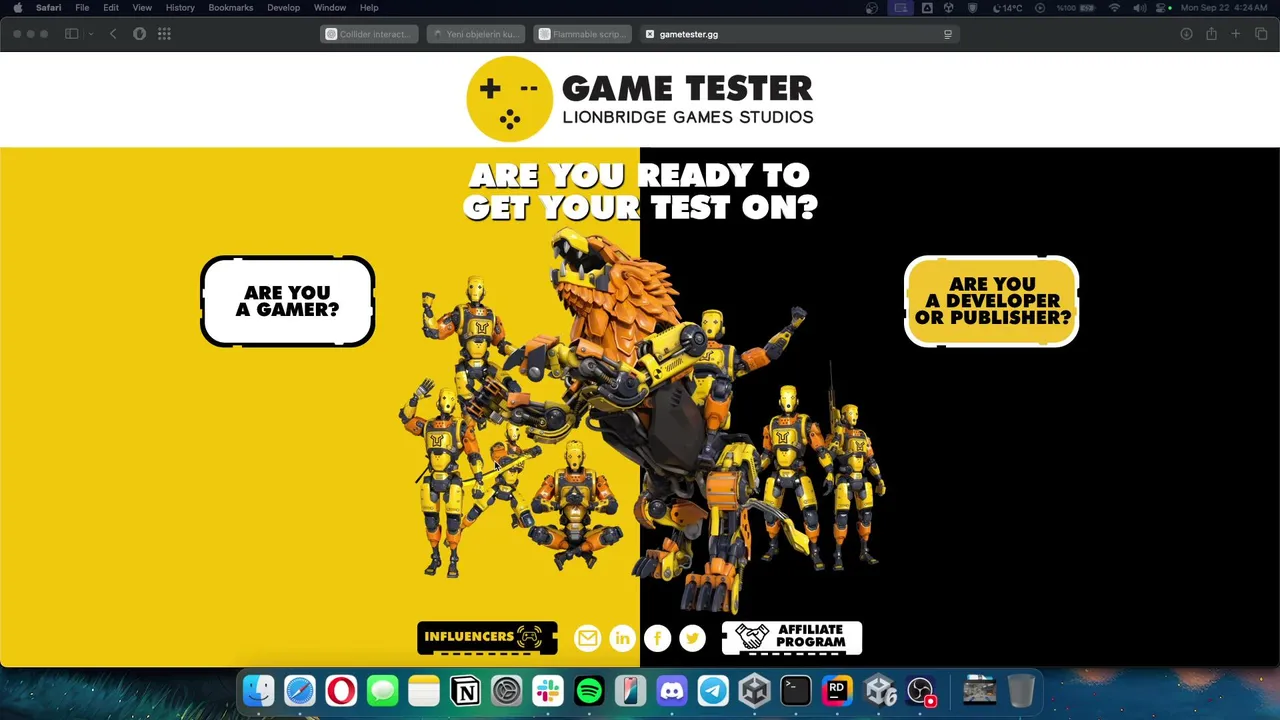Image resolution: width=1280 pixels, height=720 pixels.
Task: Open Unity Hub from the dock
Action: 755,691
